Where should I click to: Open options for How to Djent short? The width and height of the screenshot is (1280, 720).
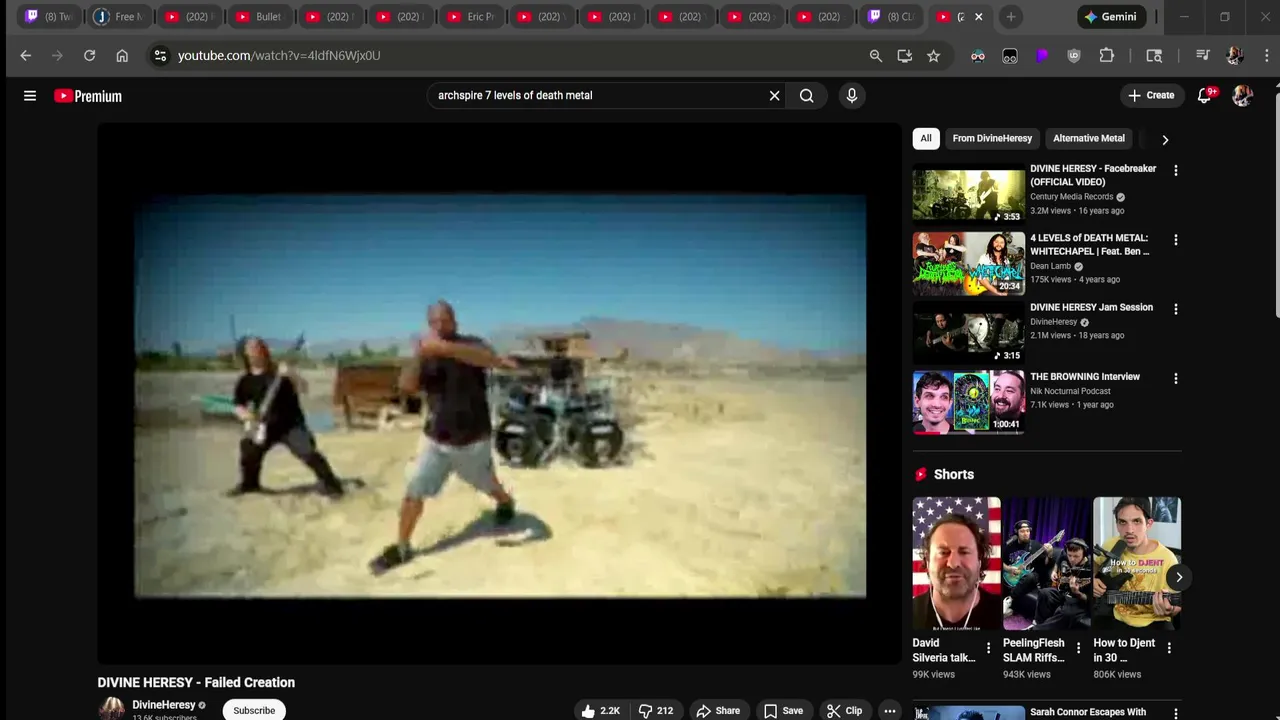click(1169, 648)
